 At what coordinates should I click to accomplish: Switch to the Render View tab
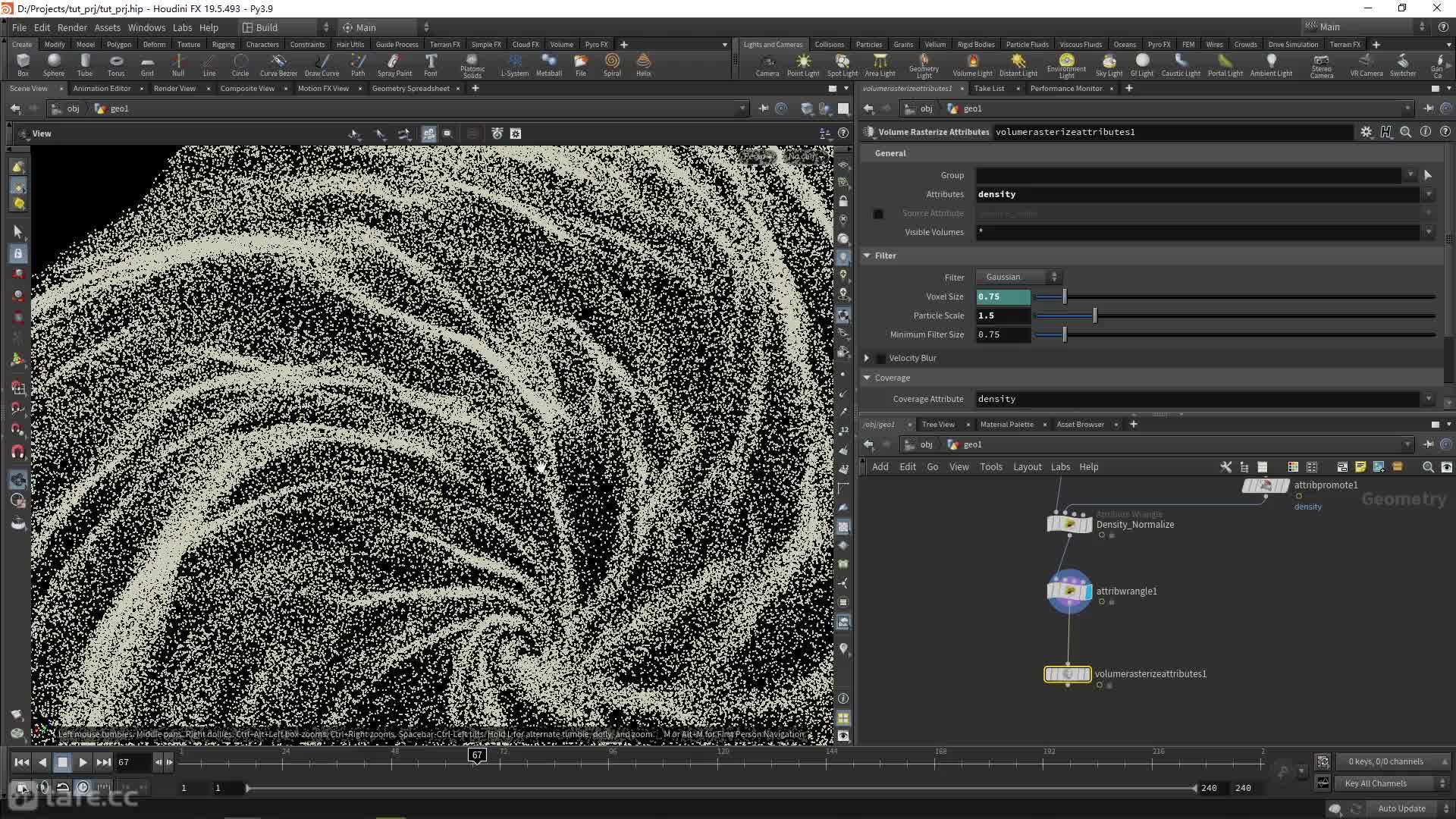[x=174, y=89]
